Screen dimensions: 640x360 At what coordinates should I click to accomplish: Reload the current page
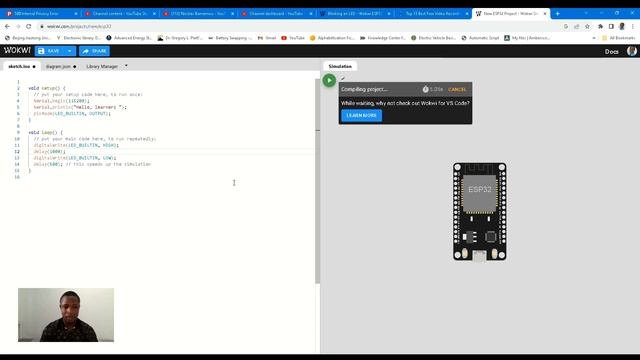[29, 26]
